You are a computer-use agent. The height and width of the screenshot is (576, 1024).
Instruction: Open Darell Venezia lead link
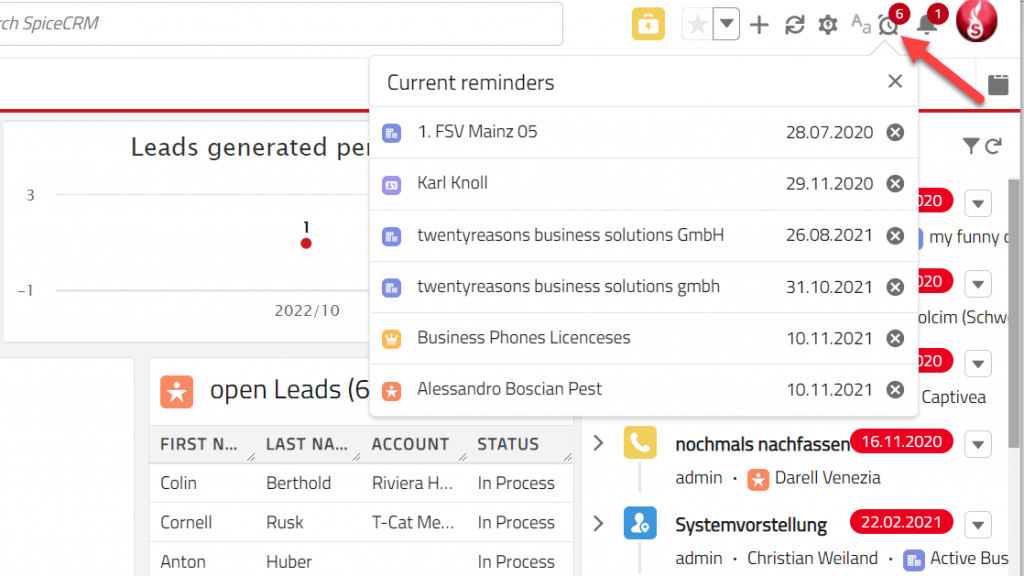click(x=827, y=477)
